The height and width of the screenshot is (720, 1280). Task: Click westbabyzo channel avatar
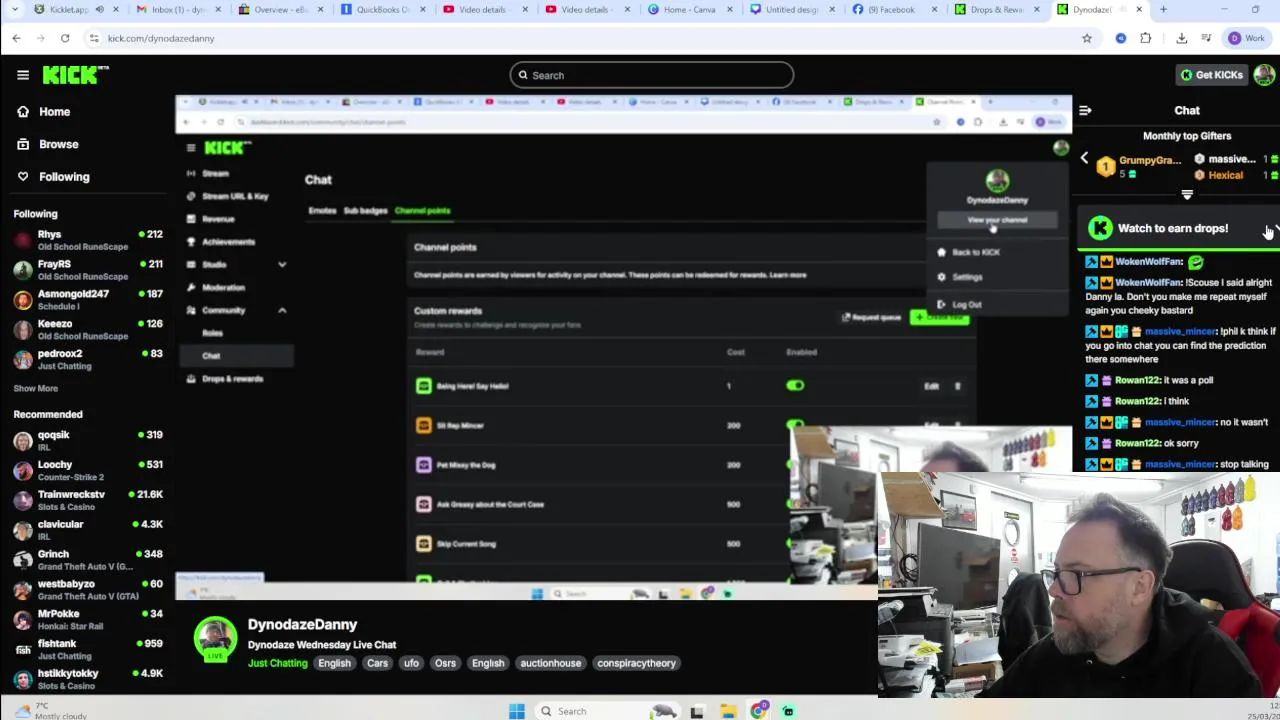[x=23, y=591]
